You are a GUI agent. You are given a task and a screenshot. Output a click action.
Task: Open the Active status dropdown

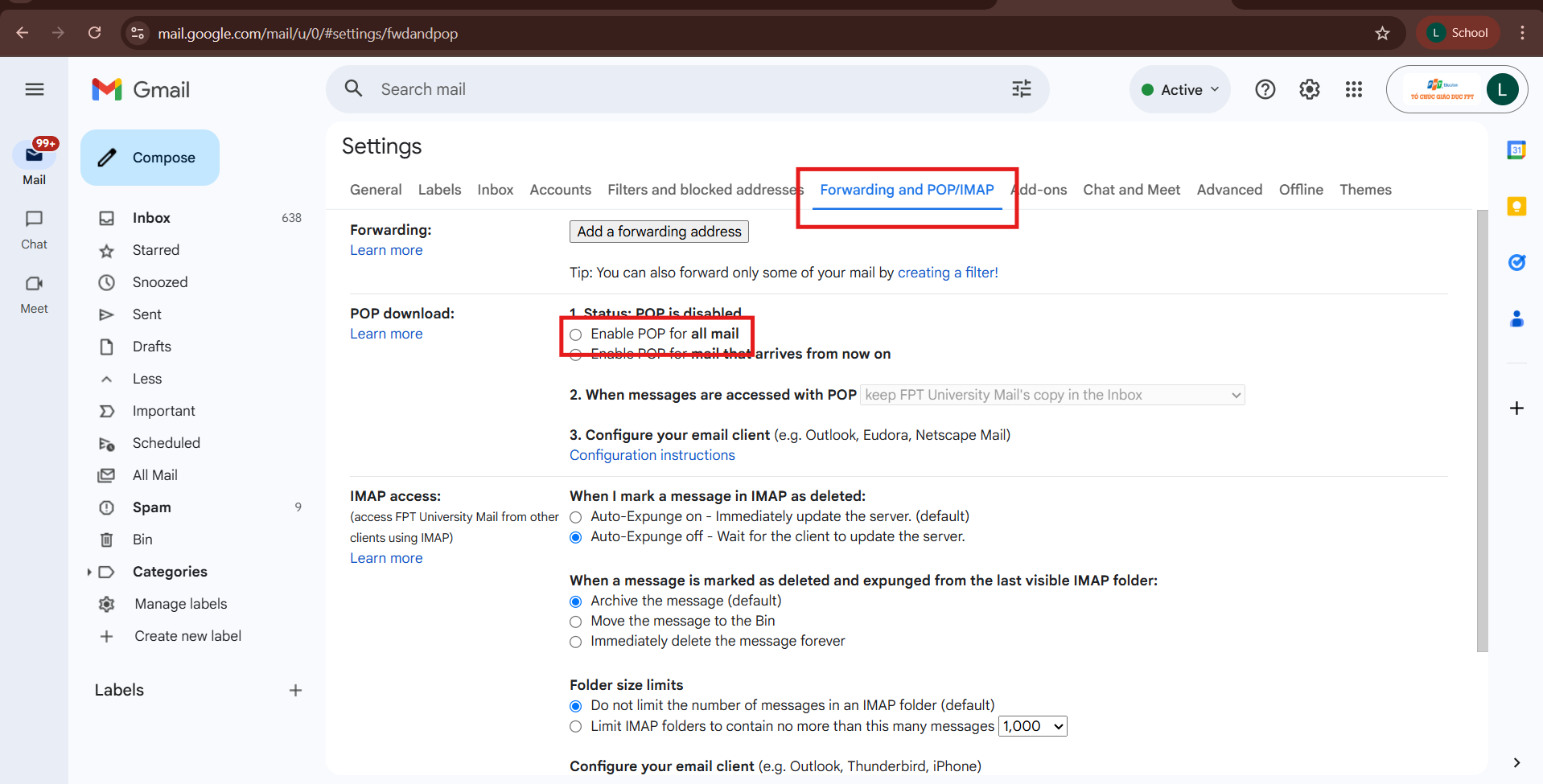point(1180,89)
